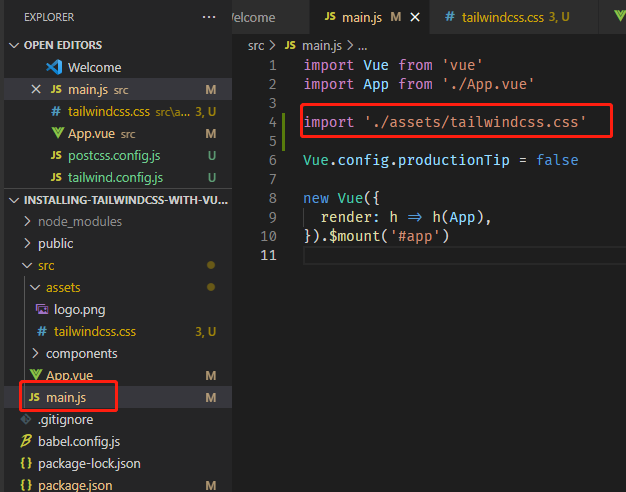This screenshot has width=626, height=492.
Task: Open logo.png in file tree
Action: (x=79, y=310)
